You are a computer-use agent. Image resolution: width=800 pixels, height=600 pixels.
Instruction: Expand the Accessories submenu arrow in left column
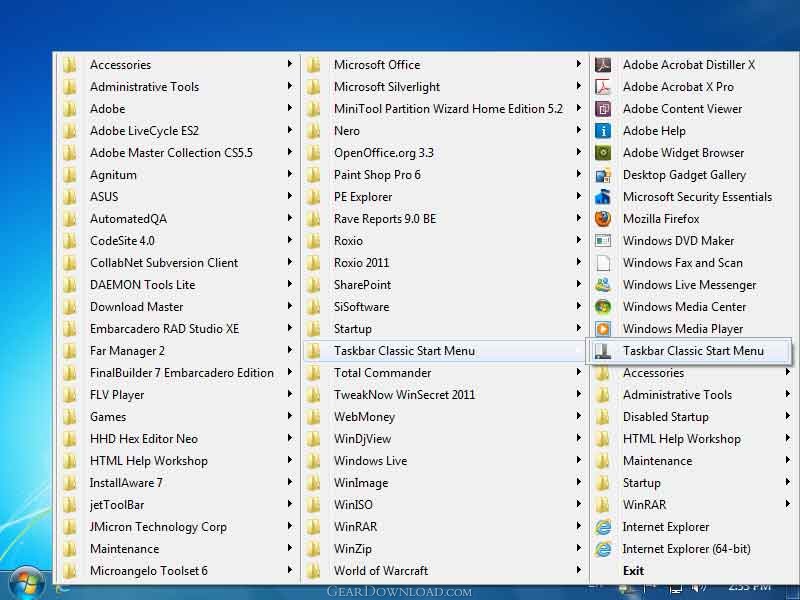289,64
